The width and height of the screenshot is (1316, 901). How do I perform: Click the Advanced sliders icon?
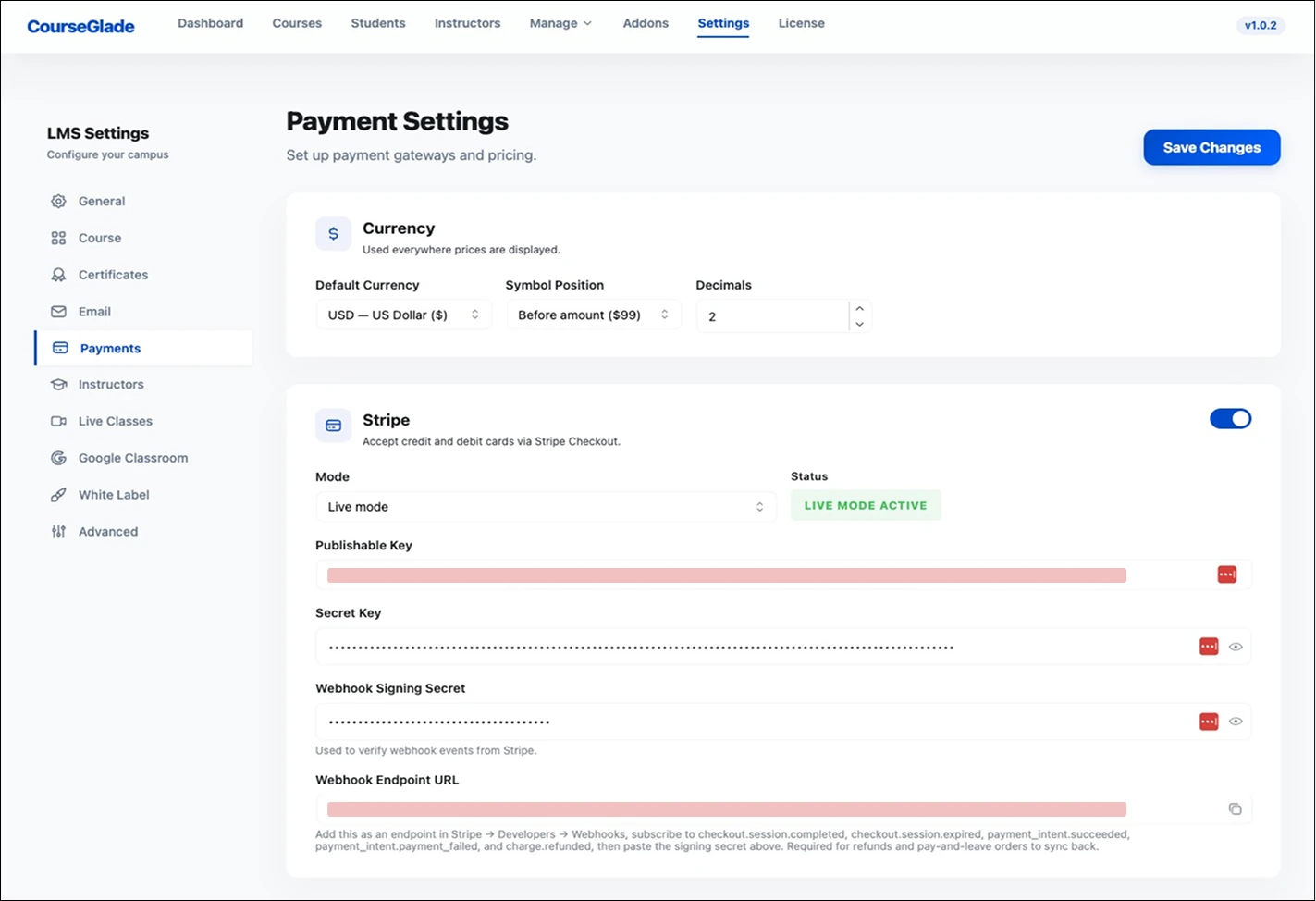(58, 532)
